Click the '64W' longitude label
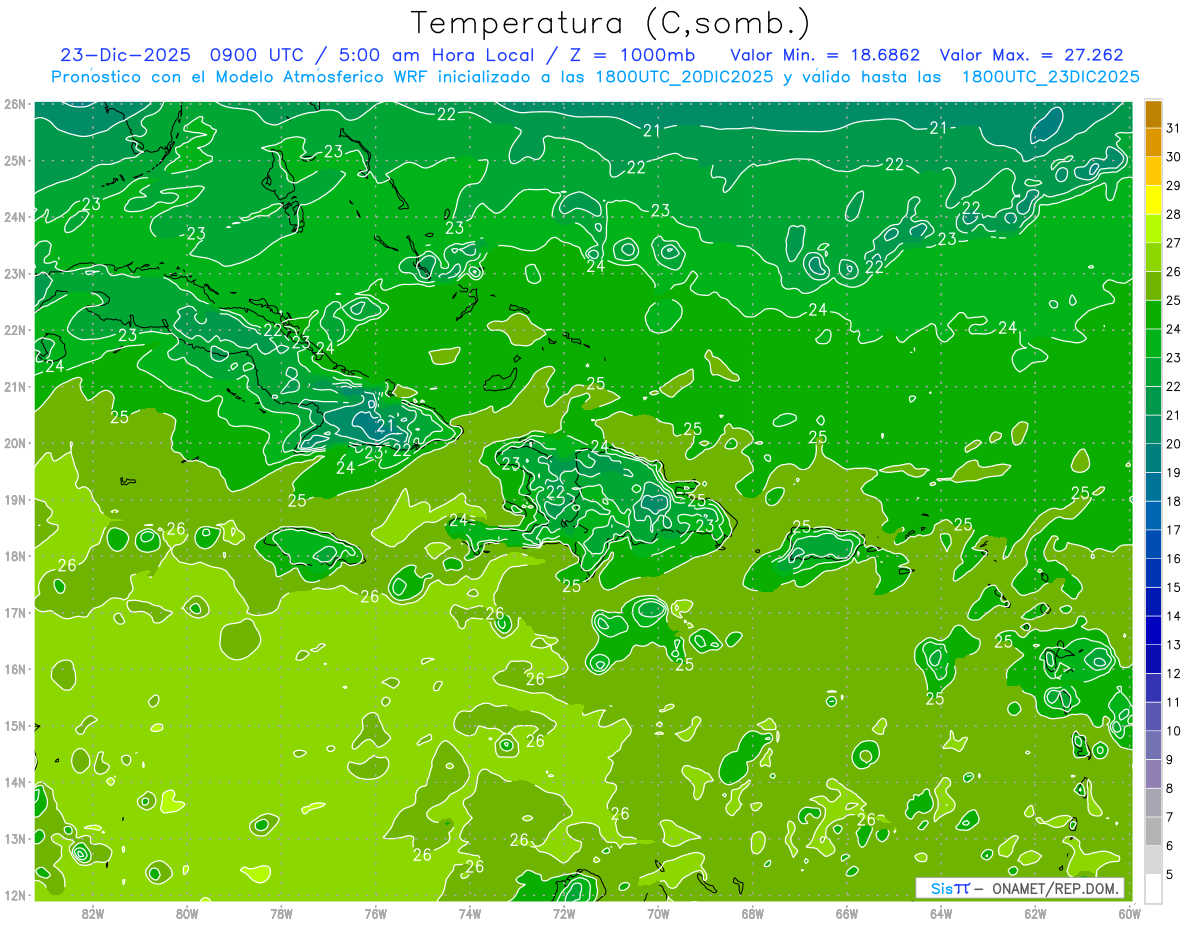This screenshot has height=927, width=1200. pyautogui.click(x=941, y=913)
